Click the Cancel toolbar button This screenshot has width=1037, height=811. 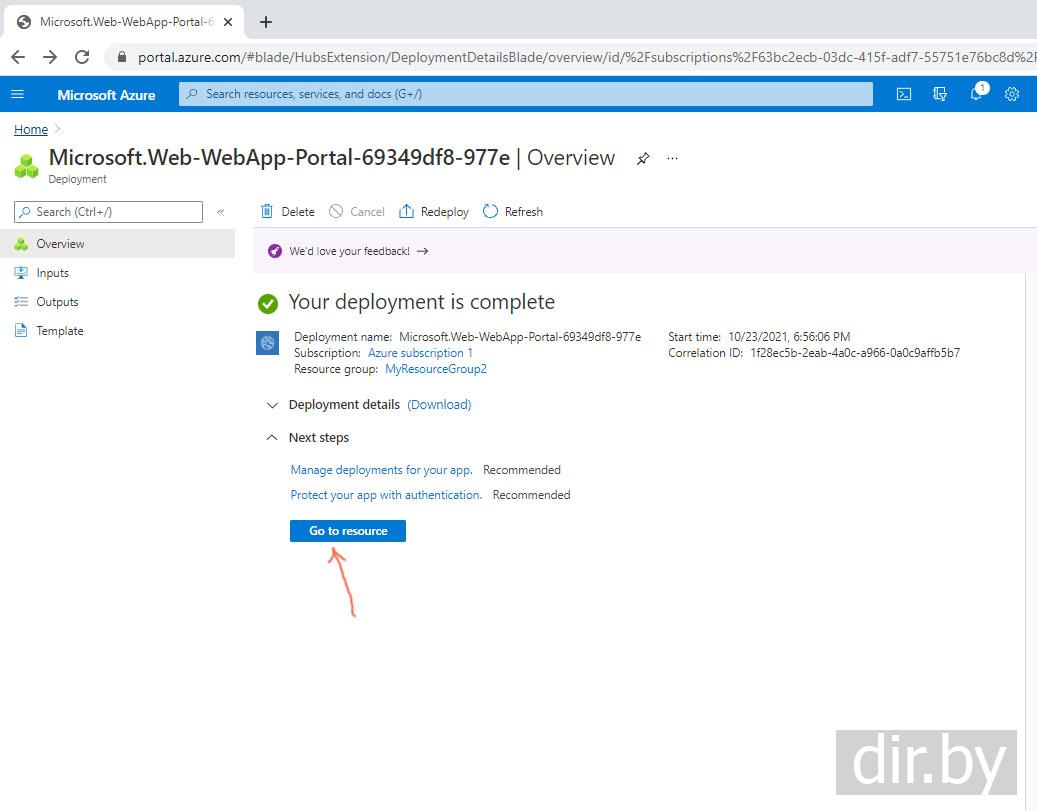pos(357,212)
